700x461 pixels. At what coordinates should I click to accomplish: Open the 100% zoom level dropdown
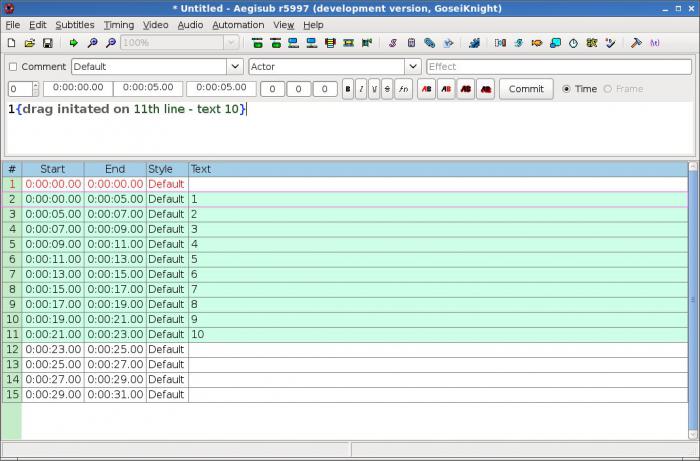(x=231, y=43)
